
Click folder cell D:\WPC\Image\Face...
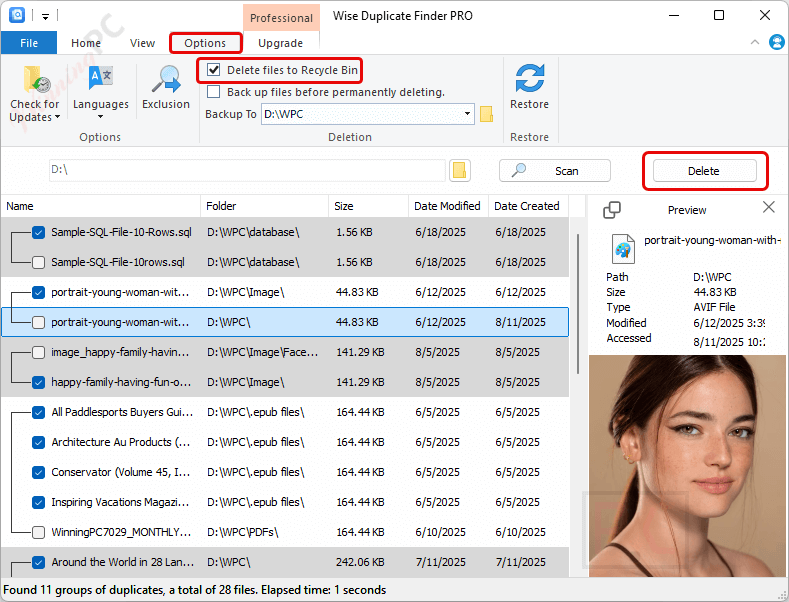pos(262,352)
